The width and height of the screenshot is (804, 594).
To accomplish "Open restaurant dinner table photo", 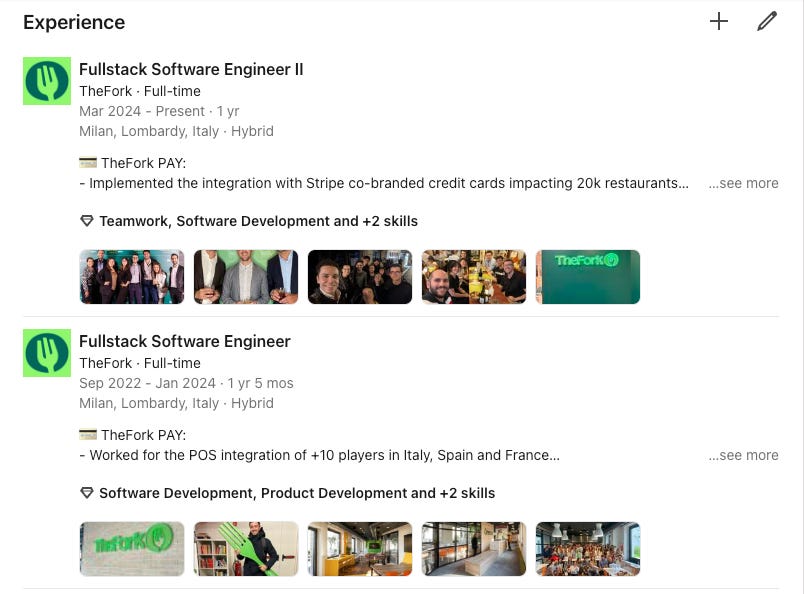I will tap(474, 277).
